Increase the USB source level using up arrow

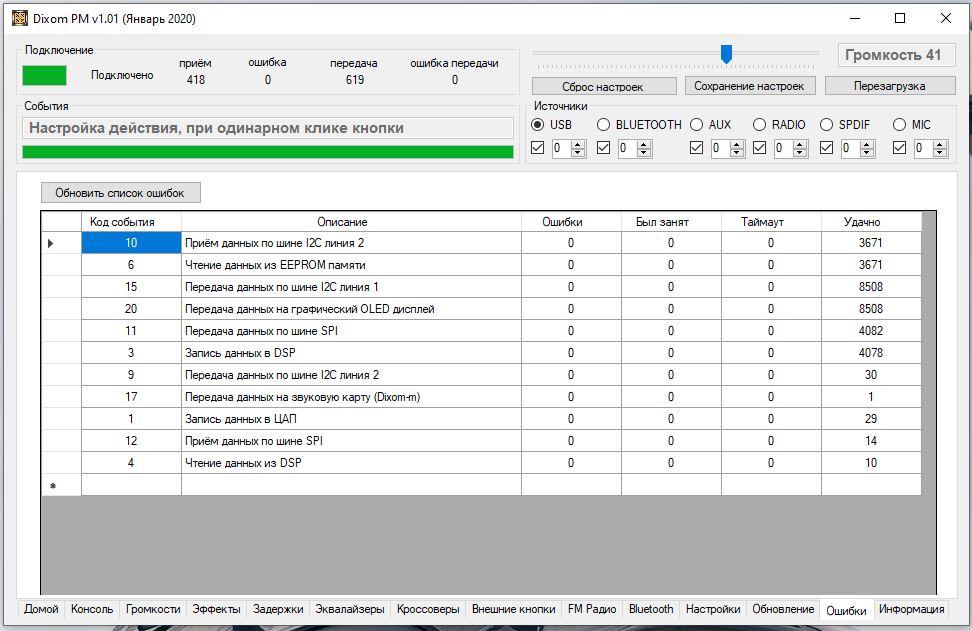580,144
